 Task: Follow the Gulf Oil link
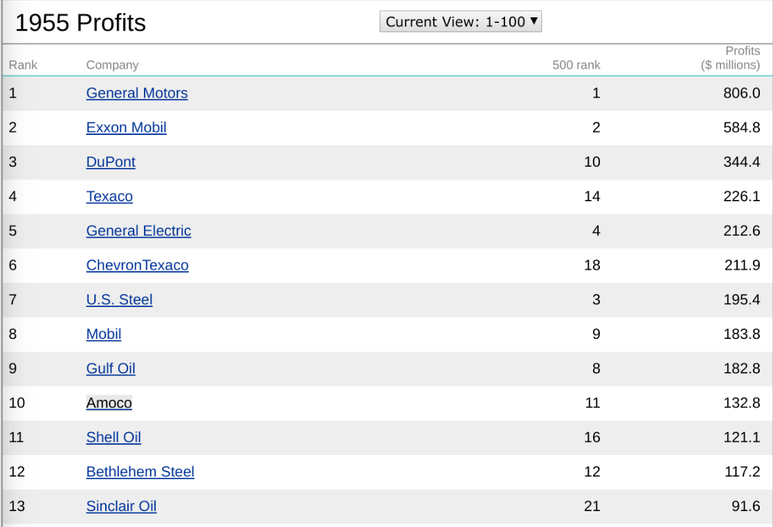point(111,369)
